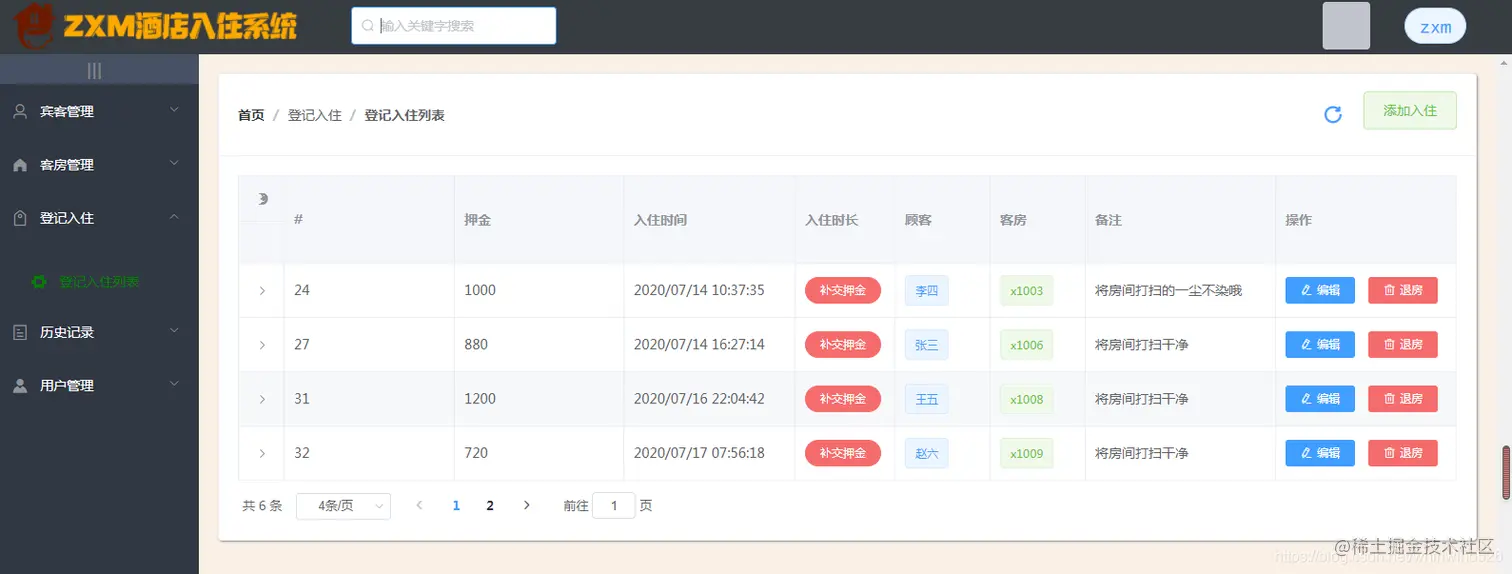Open 客房管理 menu
Screen dimensions: 1512x574
click(99, 165)
